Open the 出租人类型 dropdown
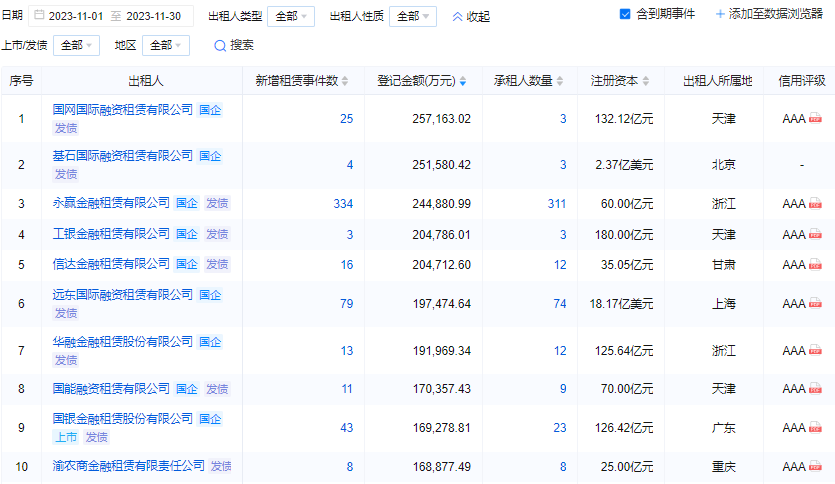 pyautogui.click(x=291, y=17)
